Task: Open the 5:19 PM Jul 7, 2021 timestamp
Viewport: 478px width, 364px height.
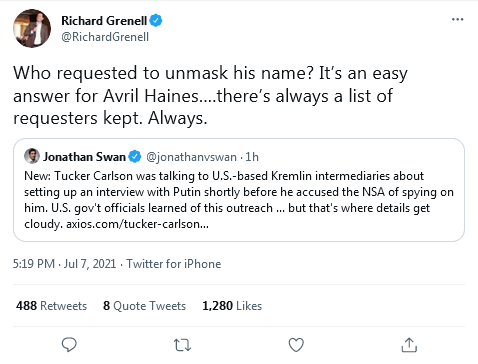Action: tap(64, 264)
